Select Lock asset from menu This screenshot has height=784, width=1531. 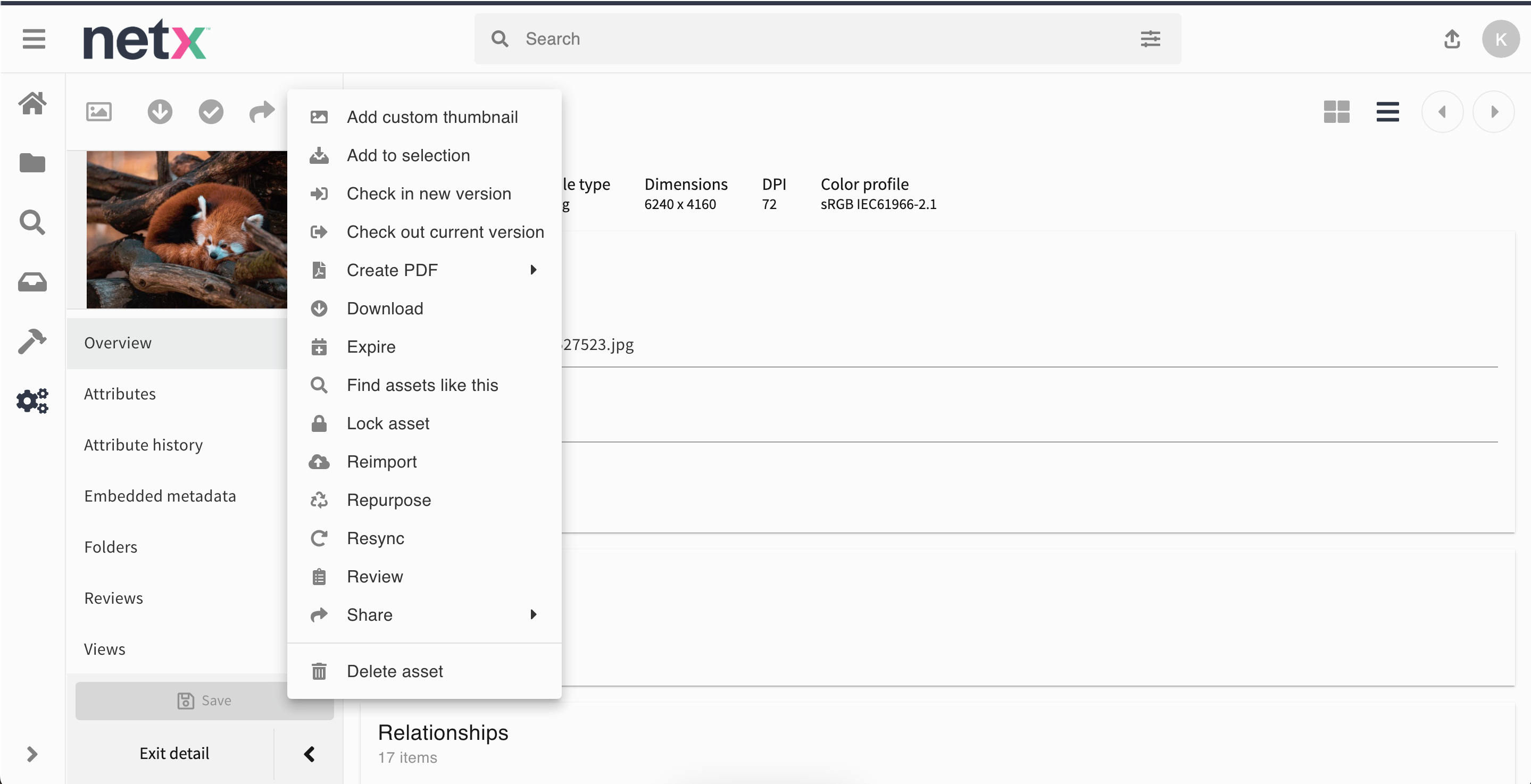[x=387, y=423]
